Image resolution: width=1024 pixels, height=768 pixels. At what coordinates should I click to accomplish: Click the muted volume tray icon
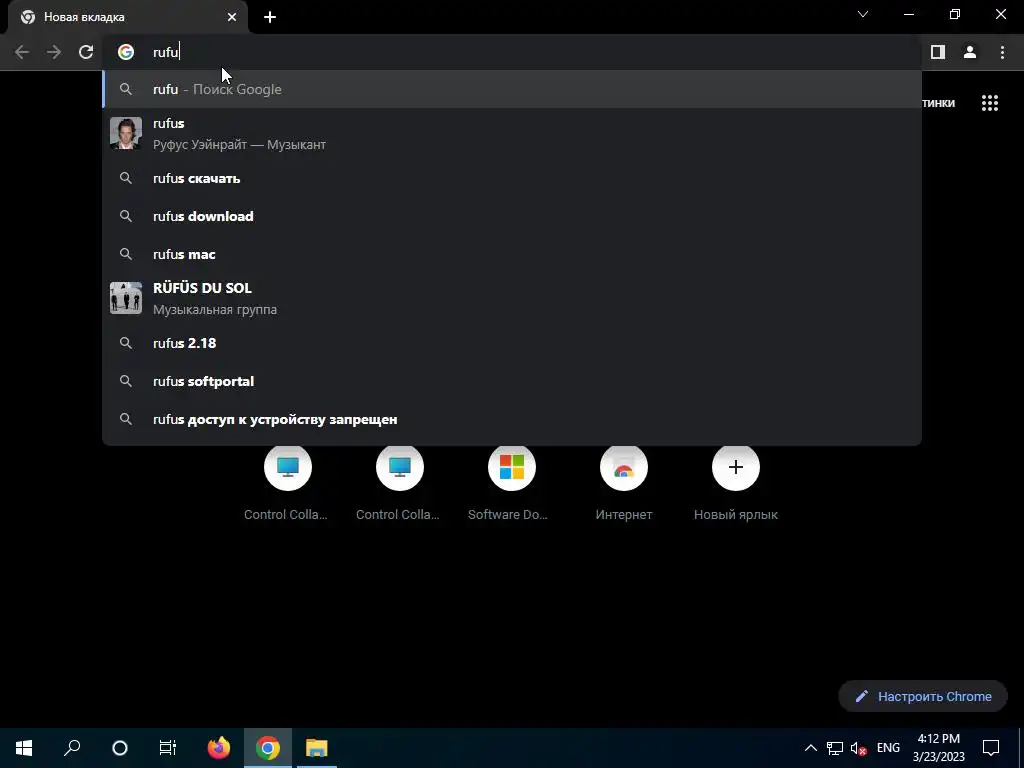coord(859,748)
